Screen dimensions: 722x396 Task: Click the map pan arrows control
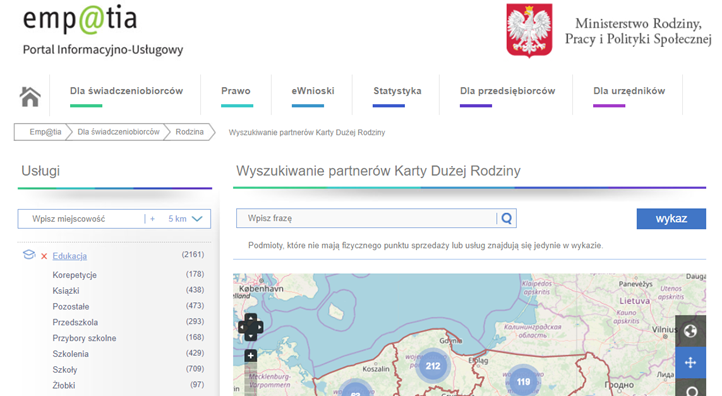tap(250, 327)
